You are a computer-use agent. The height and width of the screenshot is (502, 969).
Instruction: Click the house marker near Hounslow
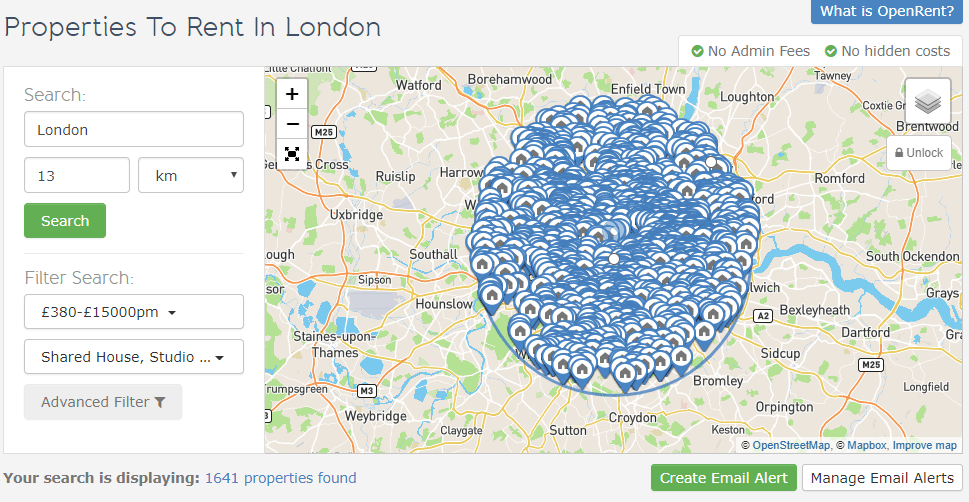tap(491, 294)
